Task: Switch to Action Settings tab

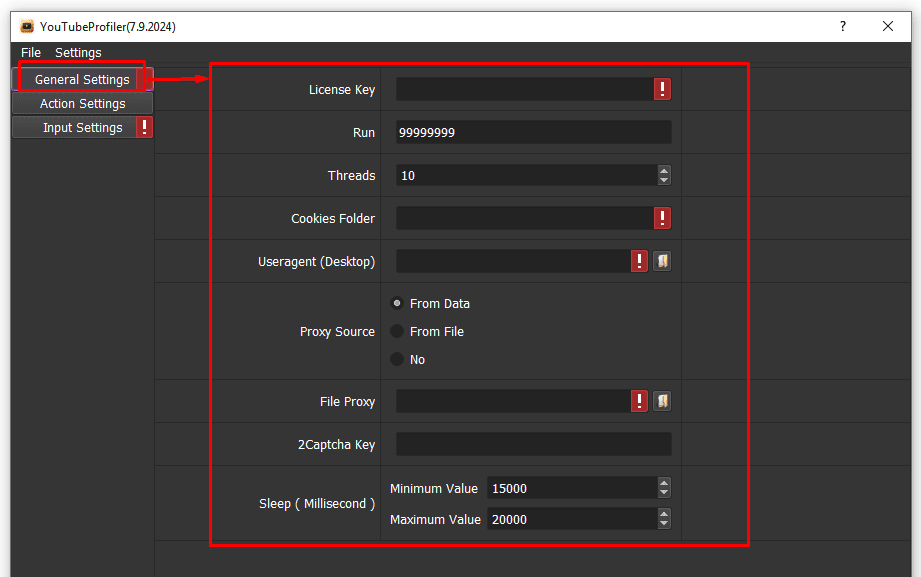Action: click(x=82, y=103)
